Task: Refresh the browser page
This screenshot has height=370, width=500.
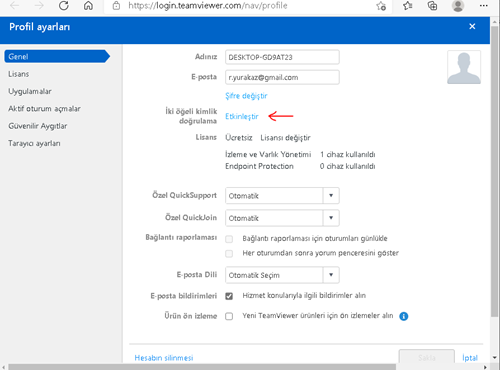Action: click(64, 6)
